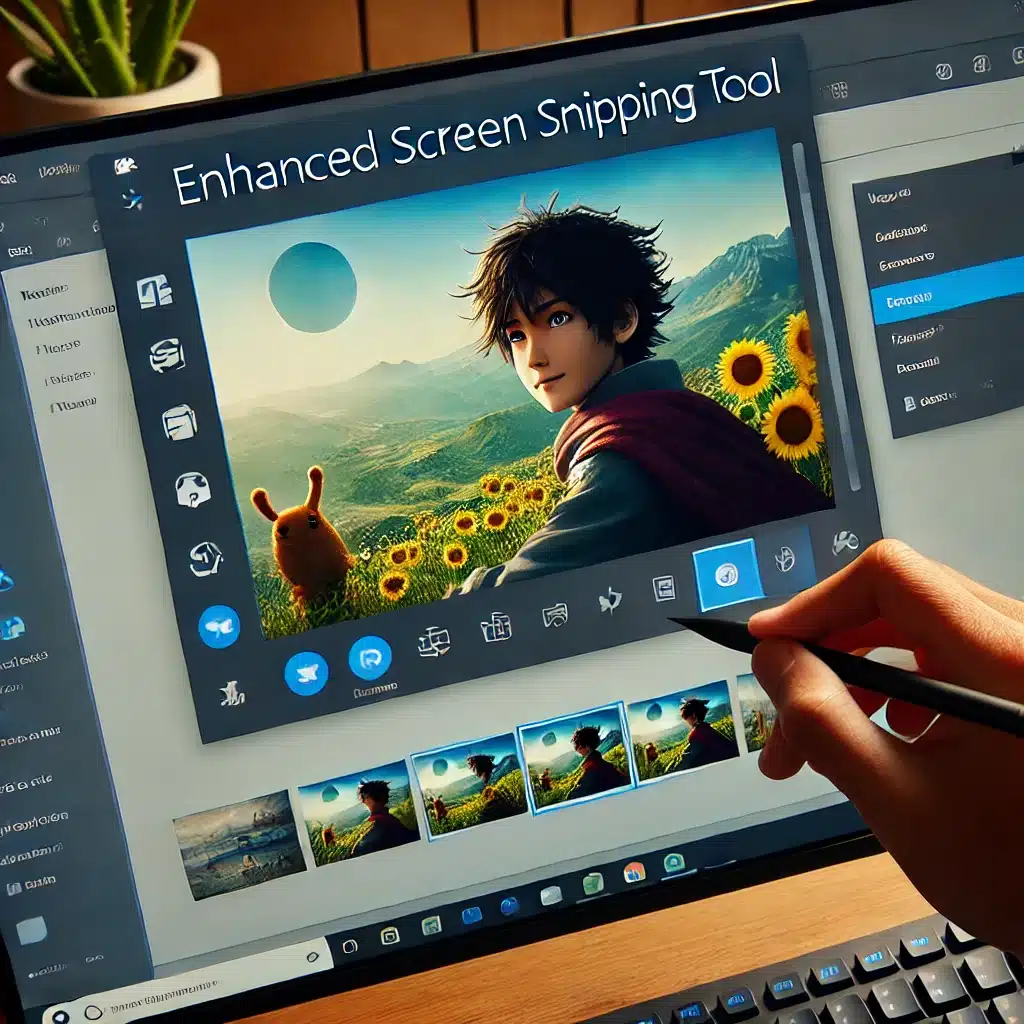Click the icon just right of the highlighted blue tool

click(x=785, y=559)
